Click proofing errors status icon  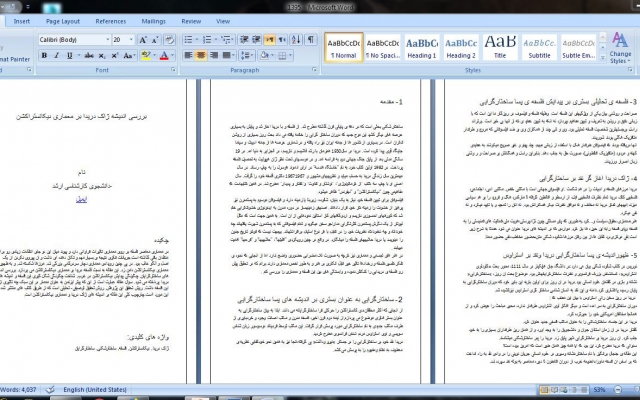click(x=50, y=390)
